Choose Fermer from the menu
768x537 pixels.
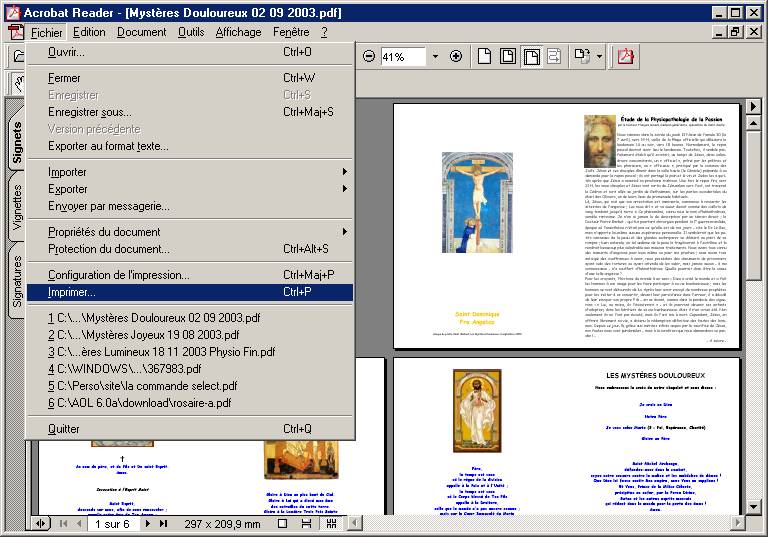[x=190, y=78]
